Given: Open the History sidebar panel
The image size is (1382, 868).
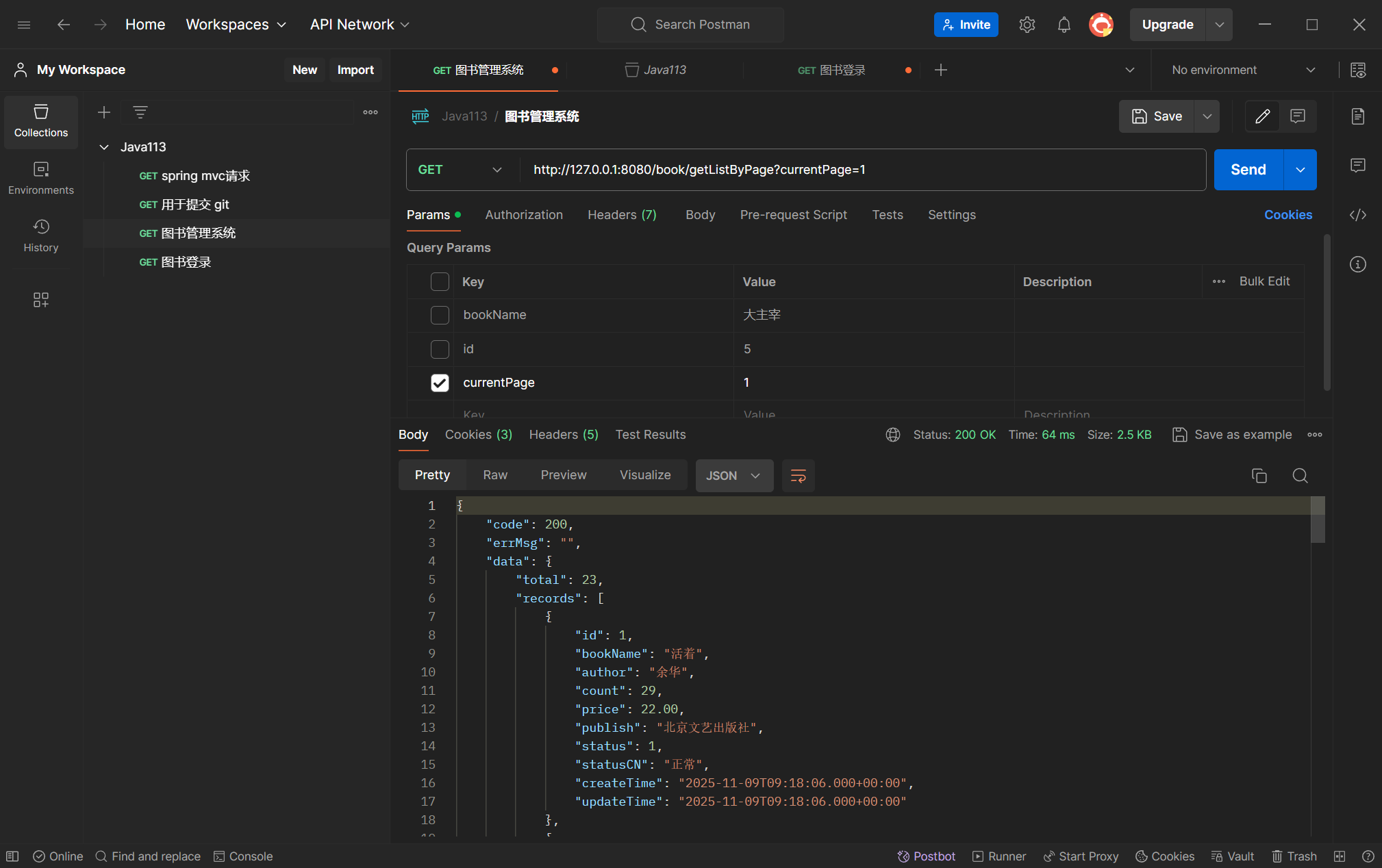Looking at the screenshot, I should pyautogui.click(x=41, y=236).
